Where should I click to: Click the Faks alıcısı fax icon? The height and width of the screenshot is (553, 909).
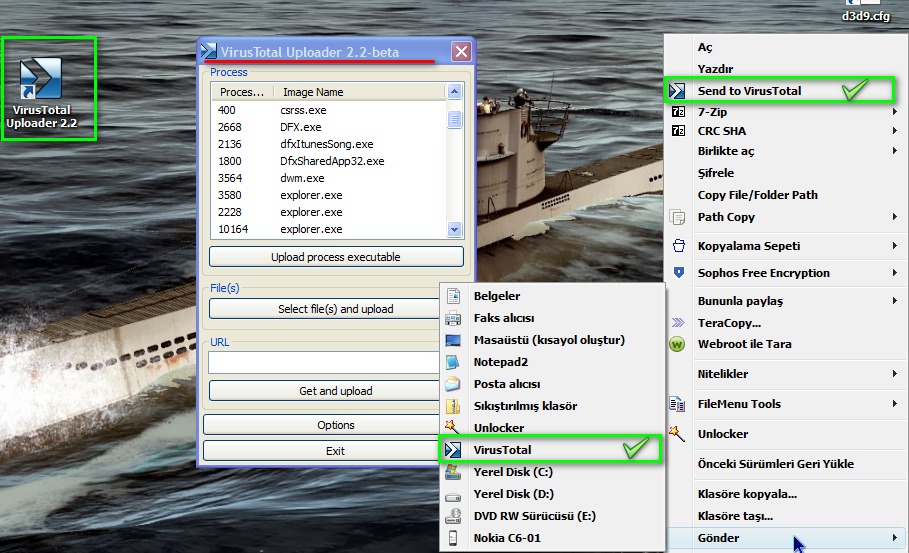tap(453, 318)
